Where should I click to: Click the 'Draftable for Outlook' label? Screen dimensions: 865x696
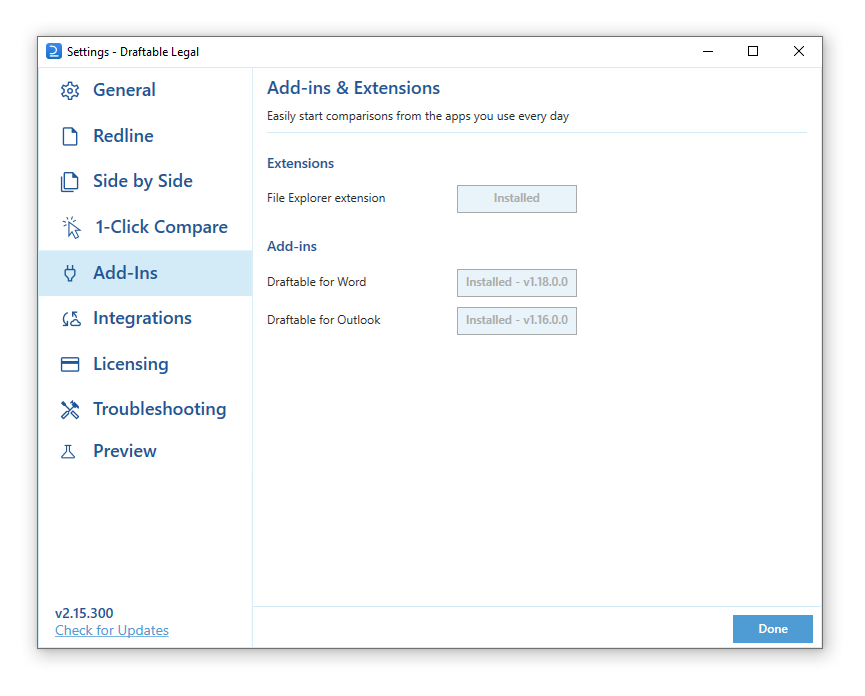click(x=324, y=320)
